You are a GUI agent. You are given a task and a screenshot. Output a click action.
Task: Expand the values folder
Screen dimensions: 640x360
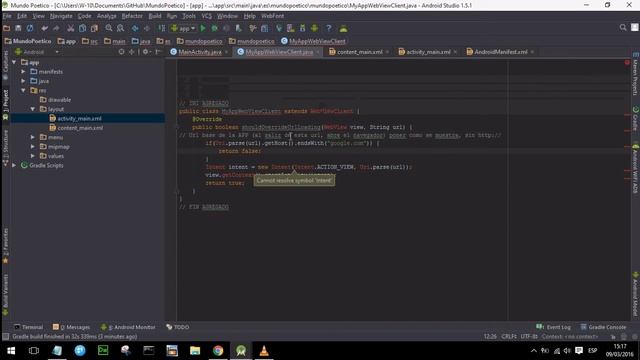33,156
